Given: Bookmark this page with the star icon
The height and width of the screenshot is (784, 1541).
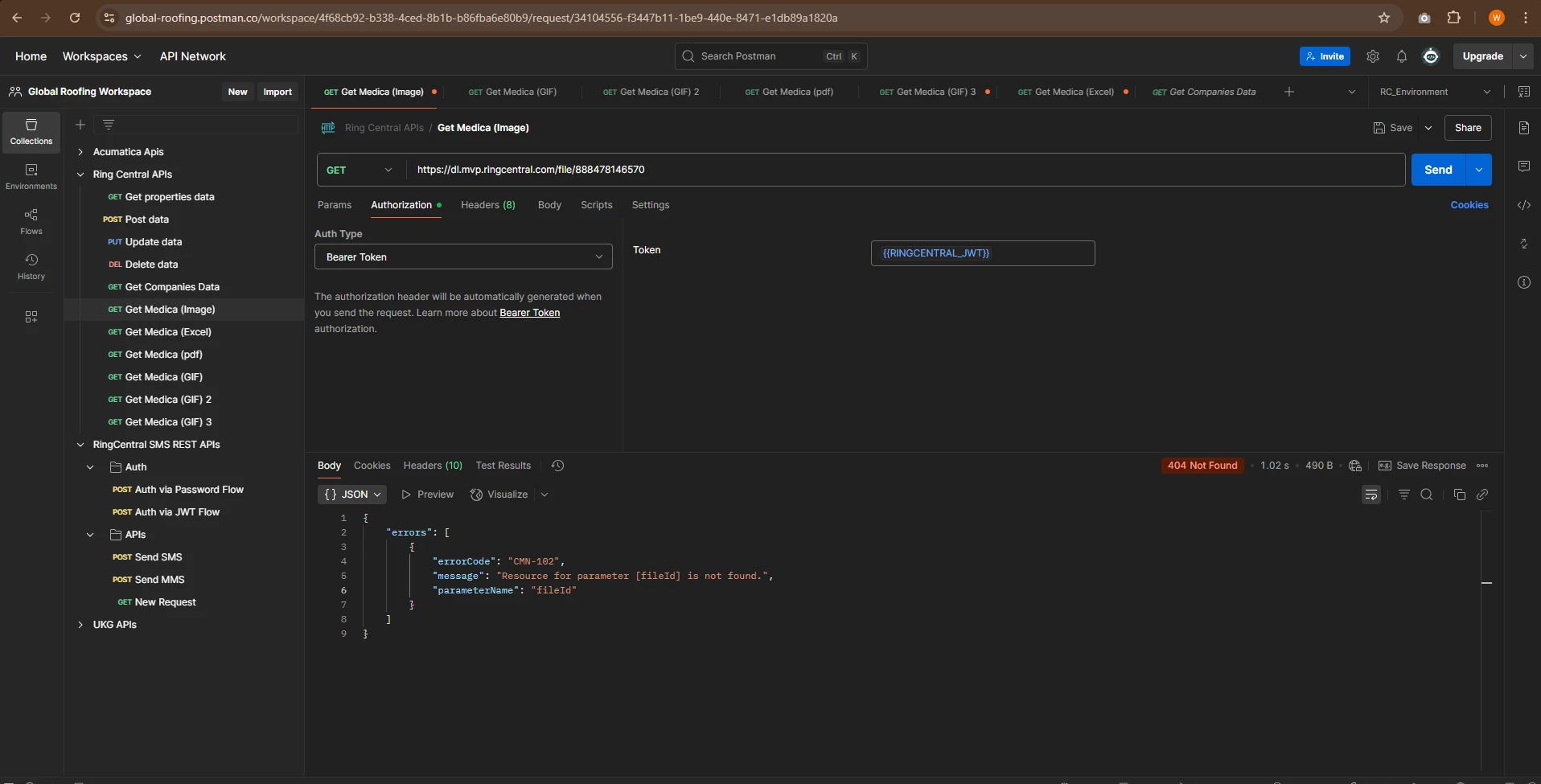Looking at the screenshot, I should pos(1384,18).
